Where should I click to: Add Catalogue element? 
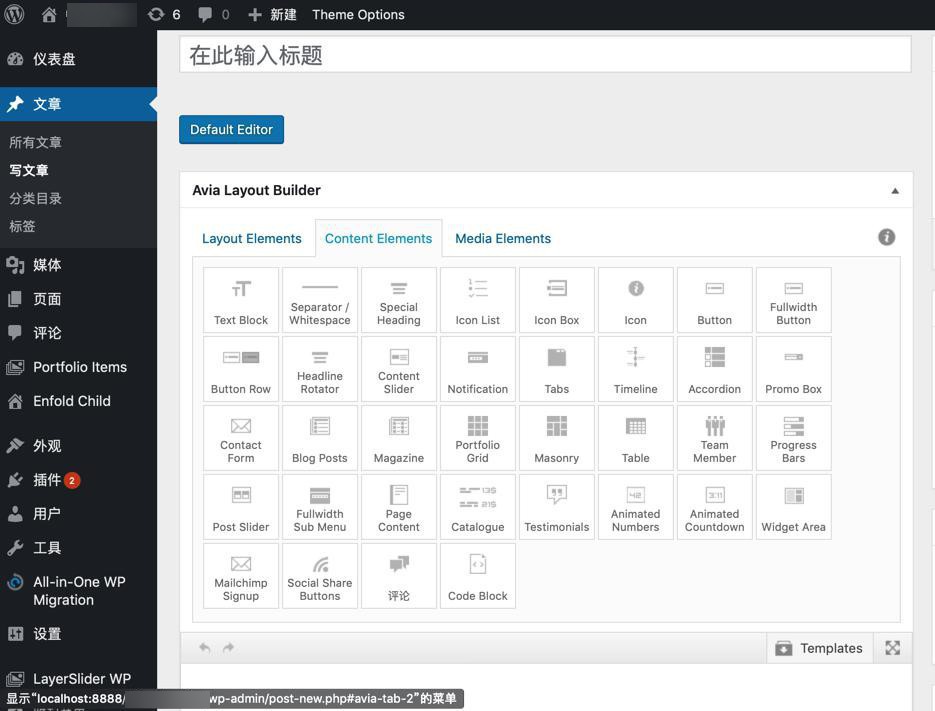(478, 507)
